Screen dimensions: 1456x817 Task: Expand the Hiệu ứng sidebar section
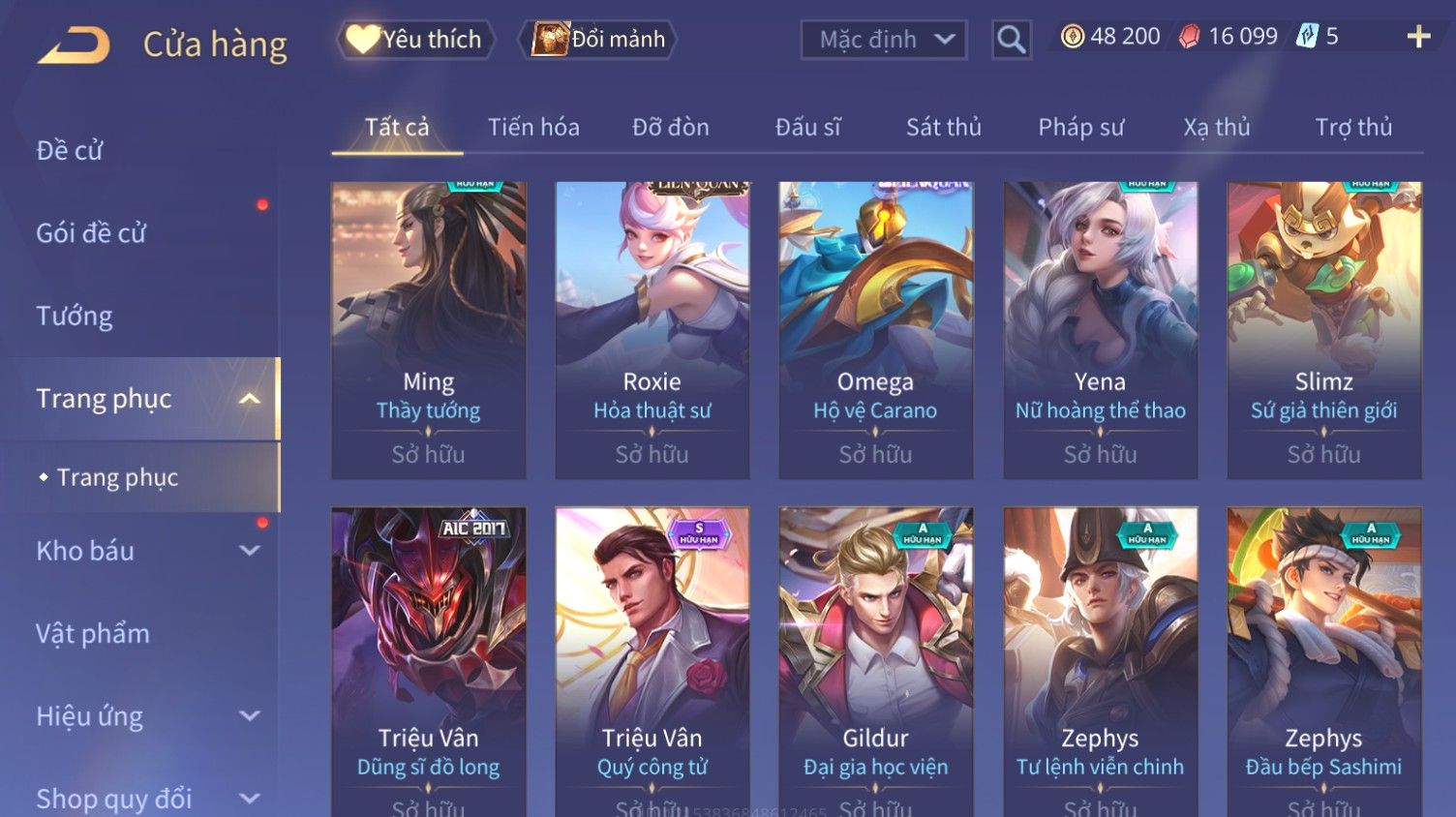point(250,716)
